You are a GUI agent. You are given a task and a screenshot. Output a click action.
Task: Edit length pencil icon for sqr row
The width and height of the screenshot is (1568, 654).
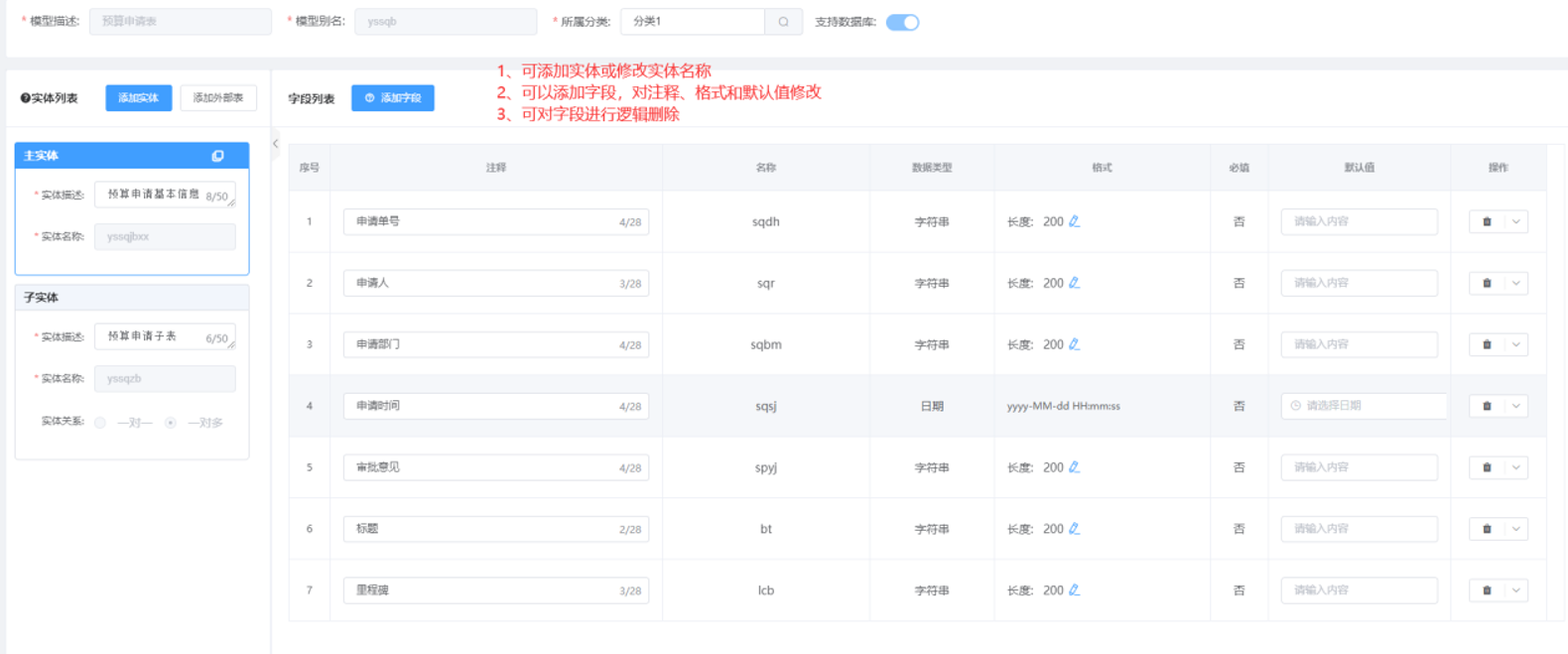(x=1074, y=283)
